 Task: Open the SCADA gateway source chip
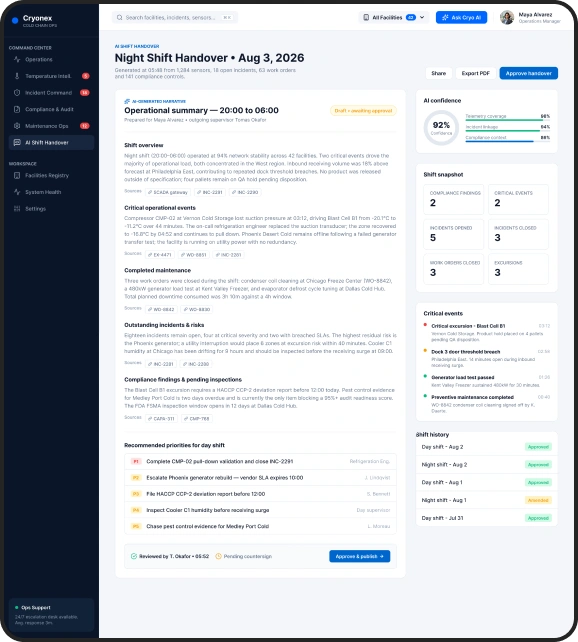click(x=168, y=192)
